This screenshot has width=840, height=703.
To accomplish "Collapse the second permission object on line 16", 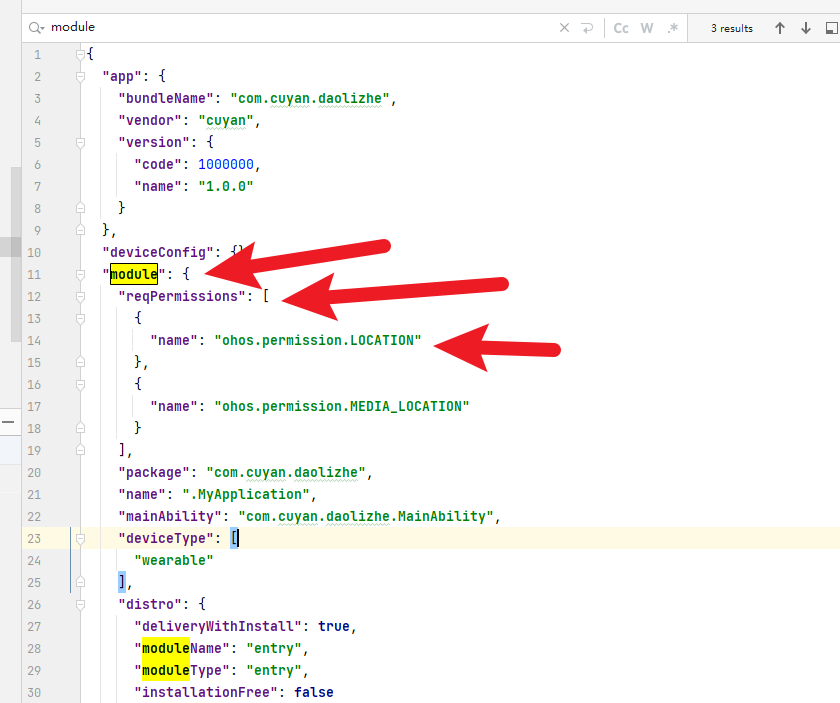I will 80,384.
